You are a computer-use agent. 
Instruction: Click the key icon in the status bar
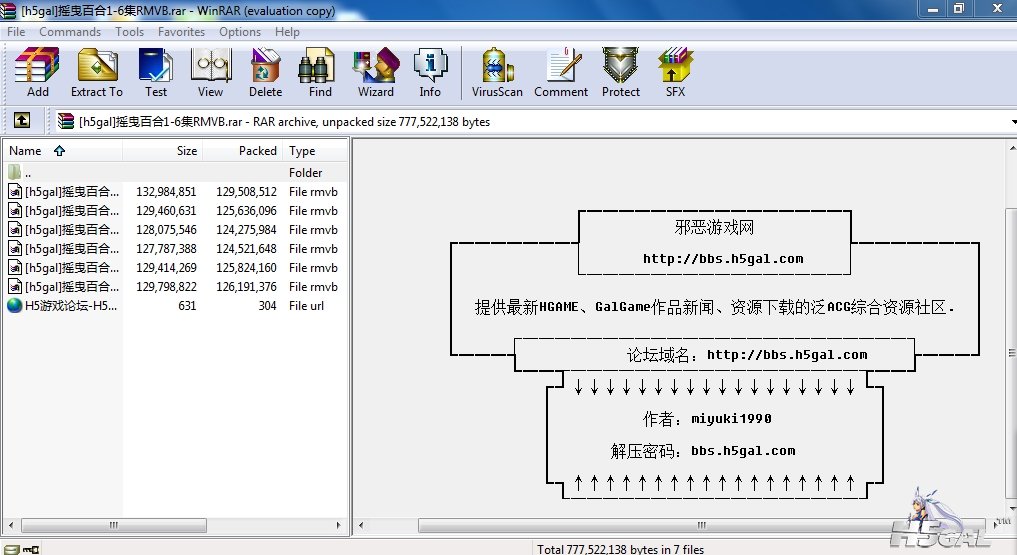(x=31, y=549)
